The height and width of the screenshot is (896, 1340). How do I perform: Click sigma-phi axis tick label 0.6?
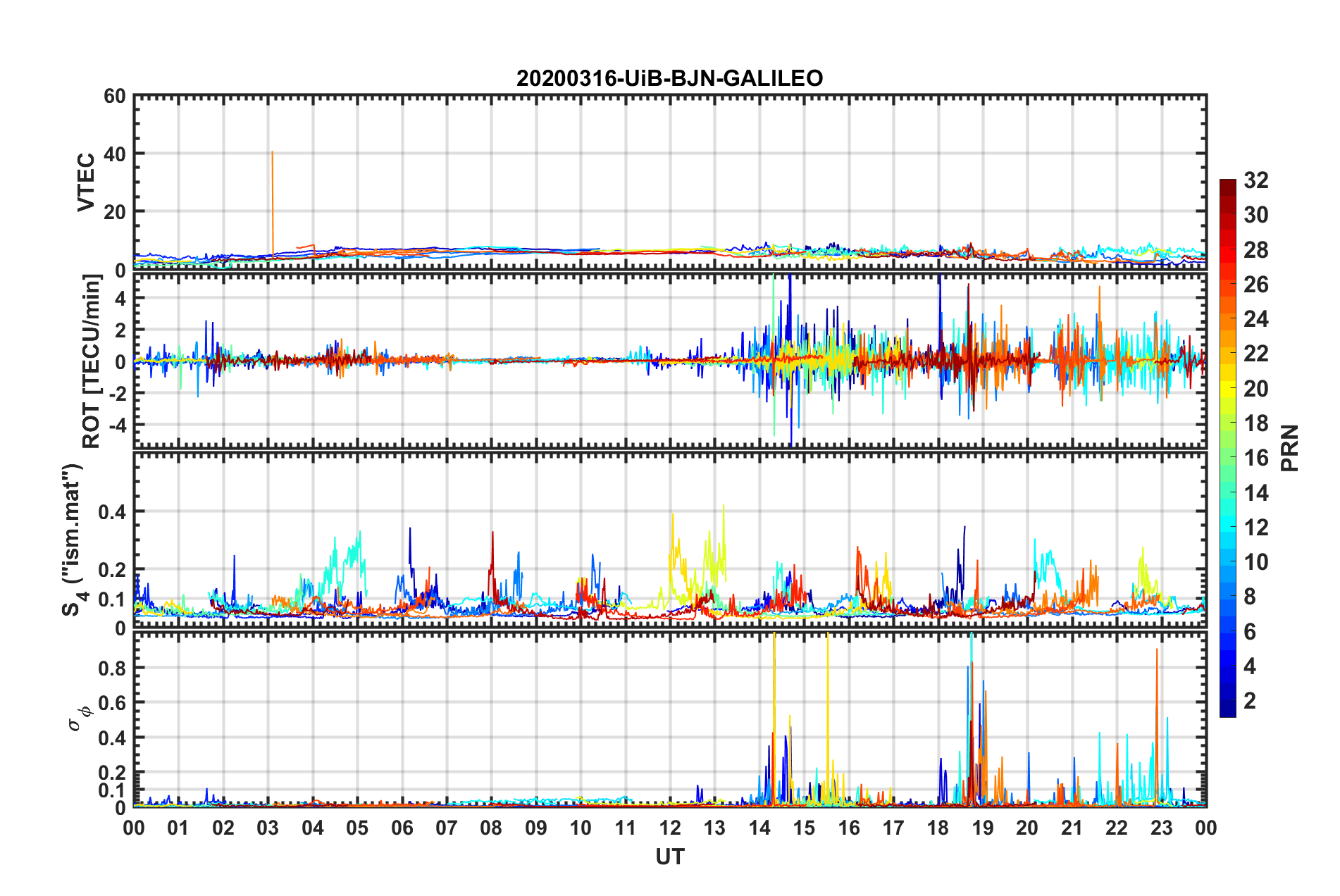pos(113,703)
